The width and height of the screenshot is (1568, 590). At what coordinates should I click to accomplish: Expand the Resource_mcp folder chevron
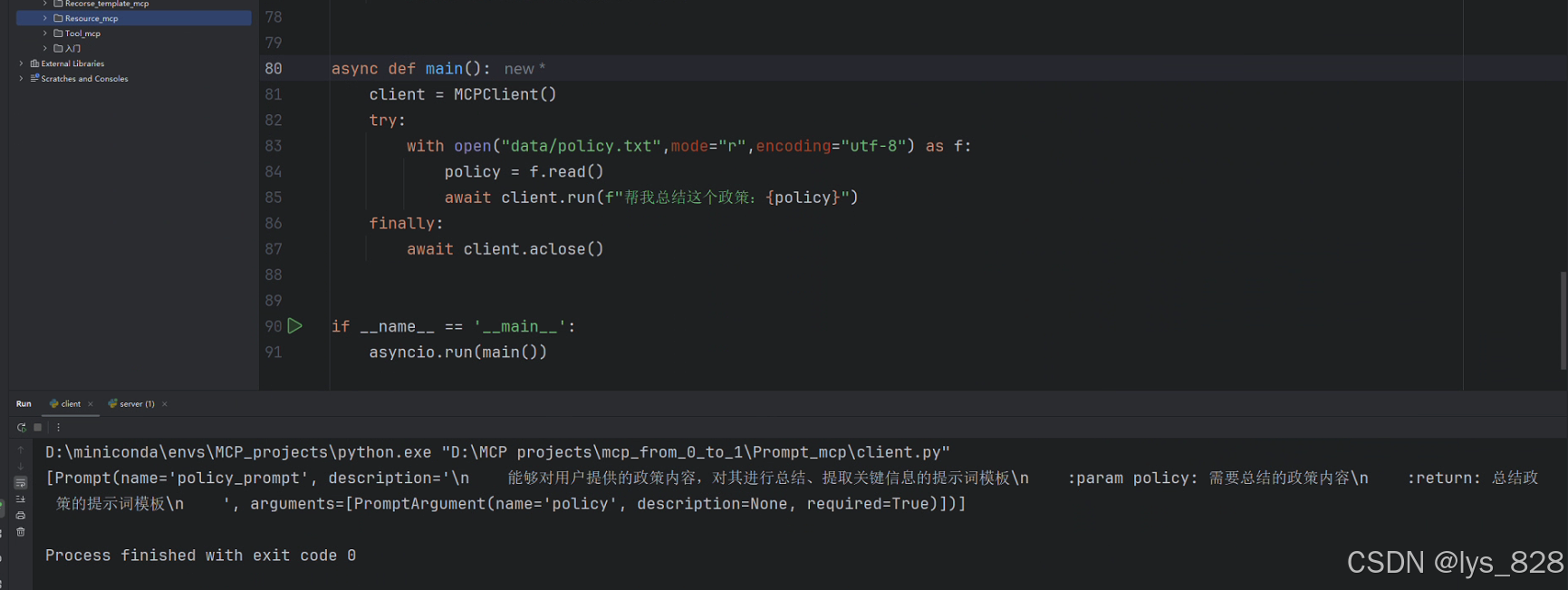[45, 18]
